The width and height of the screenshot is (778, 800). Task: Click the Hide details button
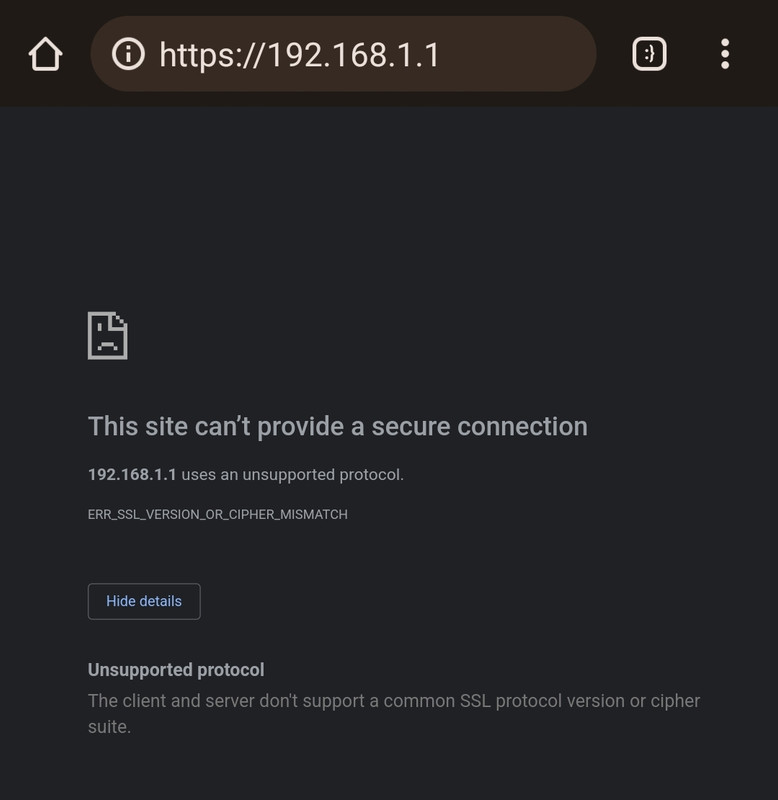click(x=144, y=601)
